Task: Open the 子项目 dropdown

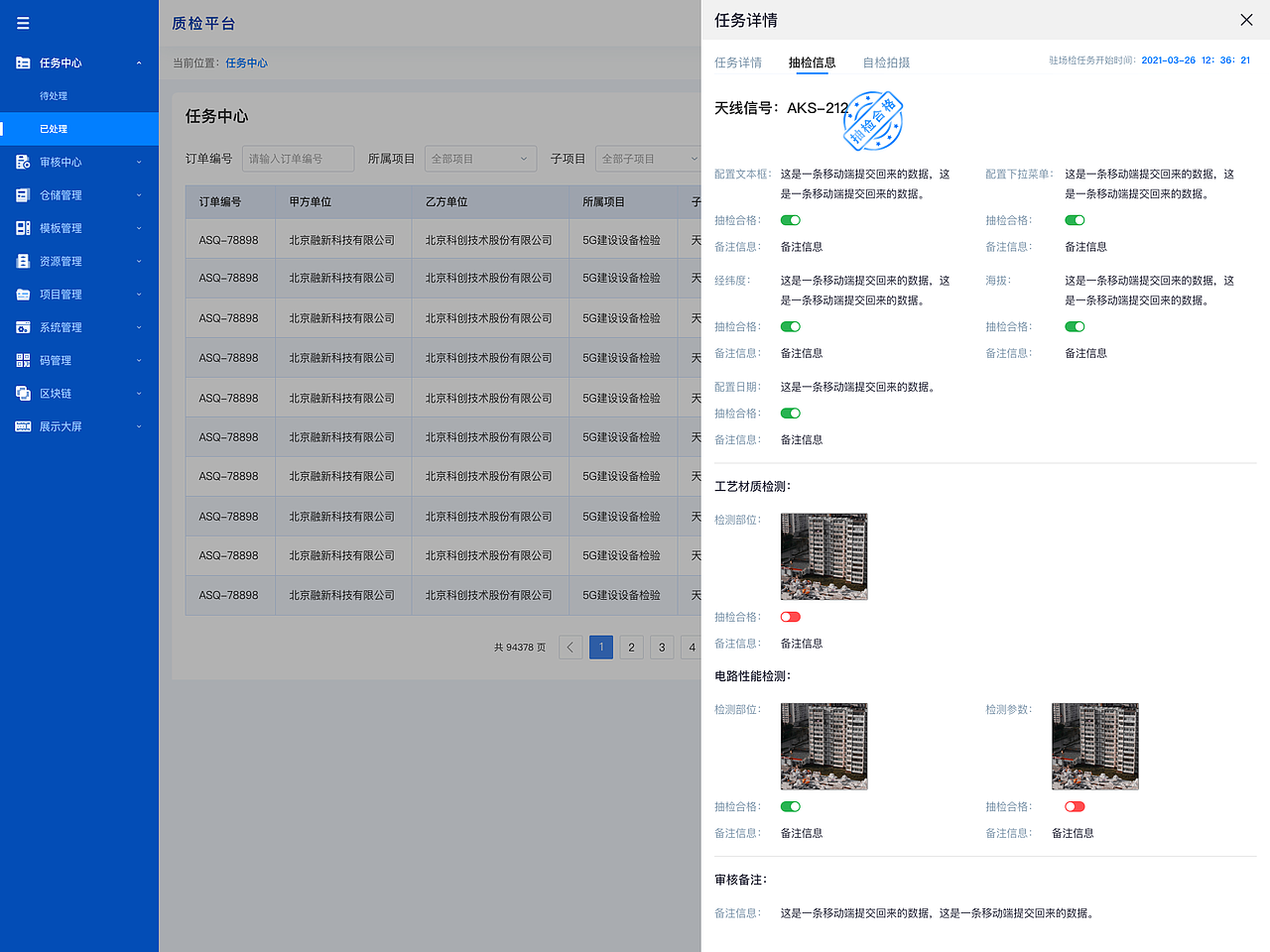Action: tap(646, 158)
